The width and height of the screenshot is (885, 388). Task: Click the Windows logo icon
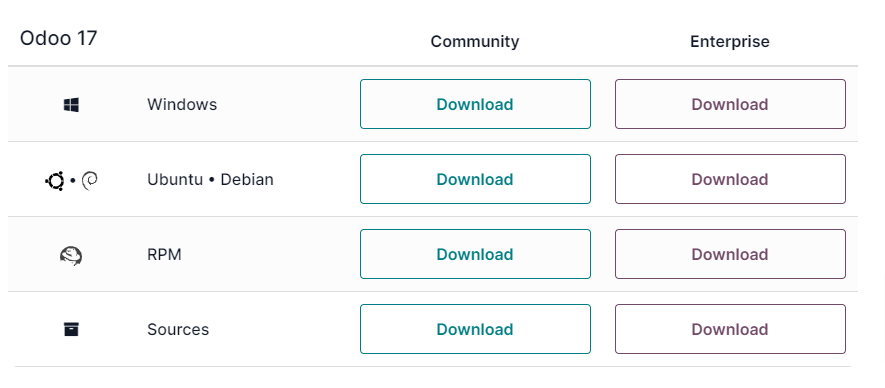71,104
